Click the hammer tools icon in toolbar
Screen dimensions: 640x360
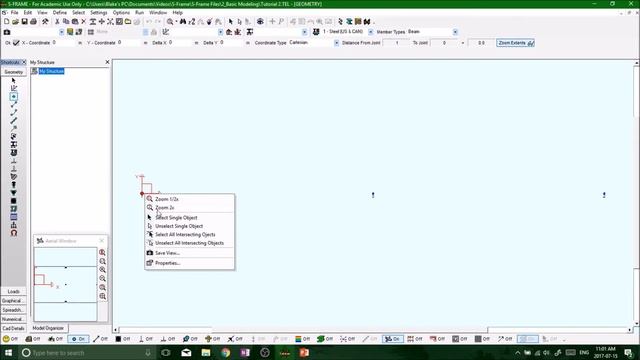[45, 22]
